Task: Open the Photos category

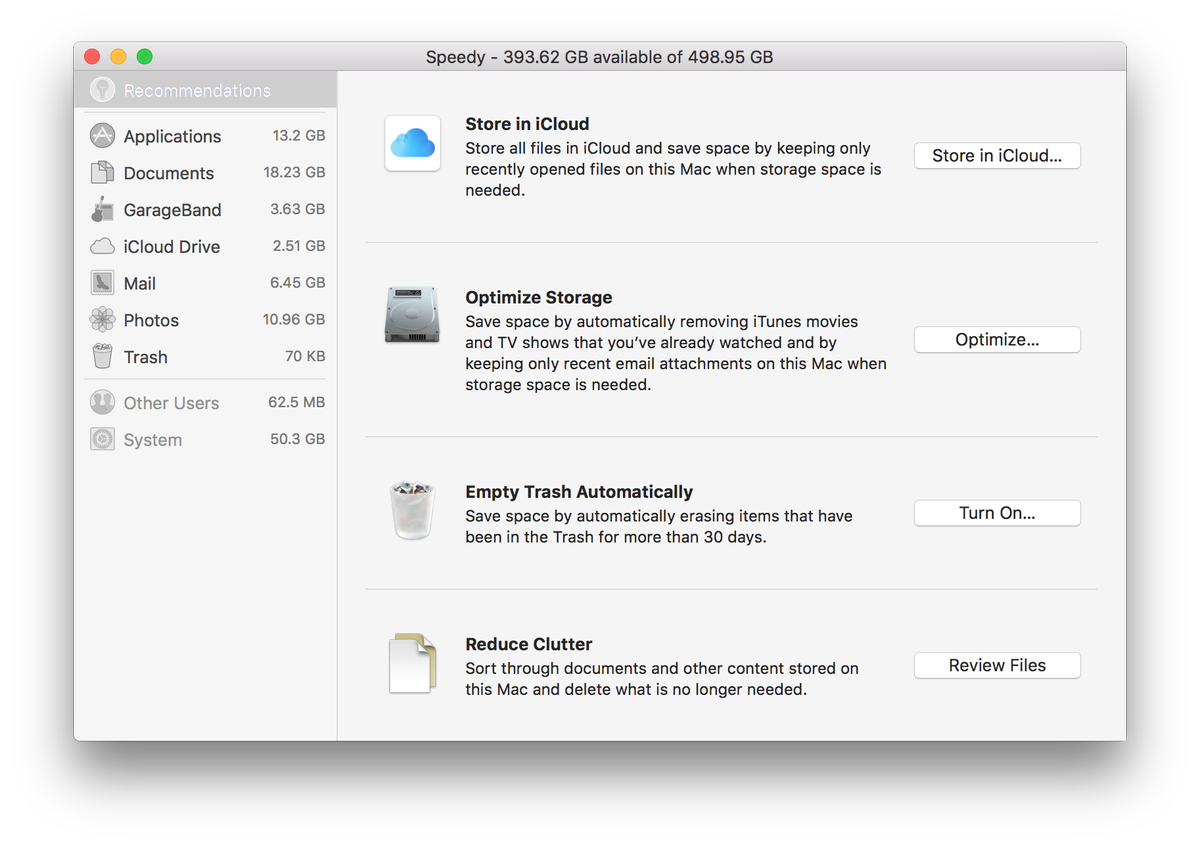Action: coord(205,320)
